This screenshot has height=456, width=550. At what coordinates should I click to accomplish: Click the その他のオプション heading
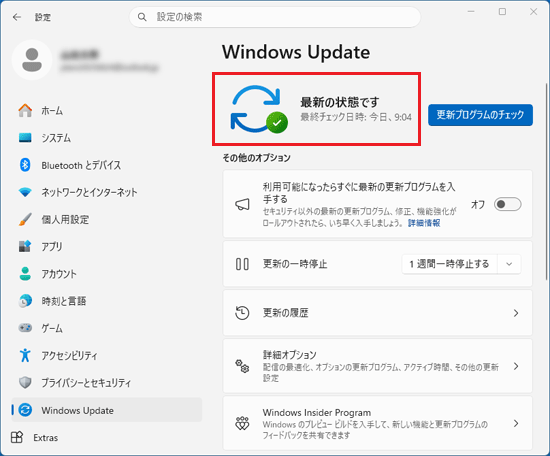click(256, 158)
